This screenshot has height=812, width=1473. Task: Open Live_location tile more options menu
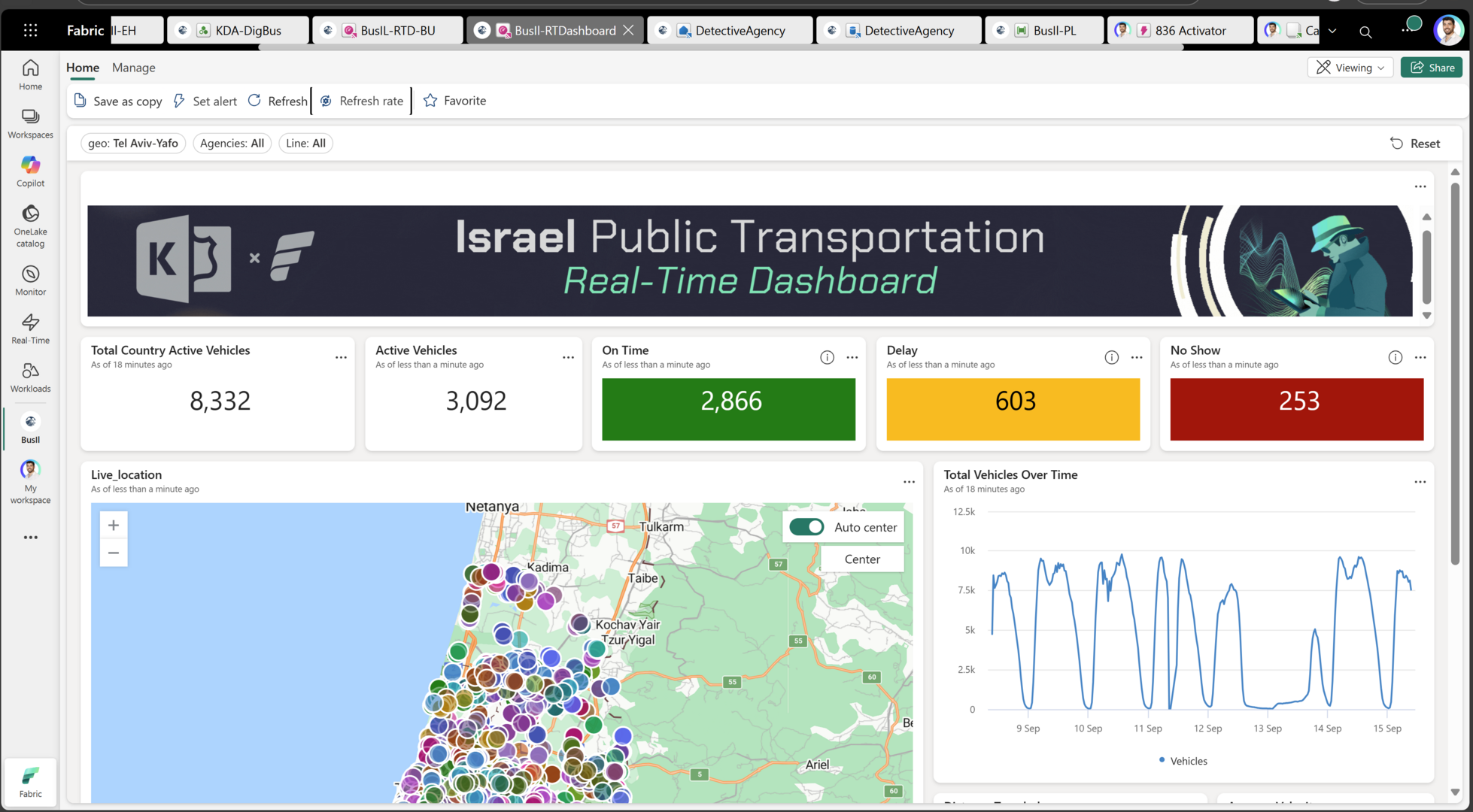[x=909, y=482]
